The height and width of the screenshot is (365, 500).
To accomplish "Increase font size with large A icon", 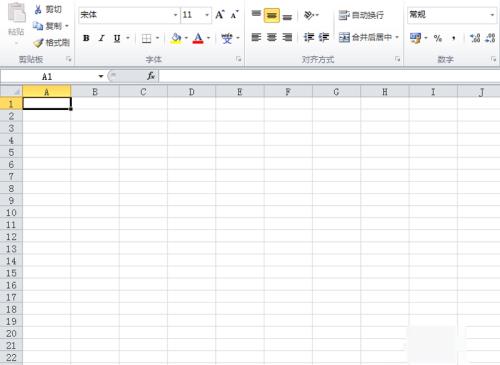I will pos(220,15).
